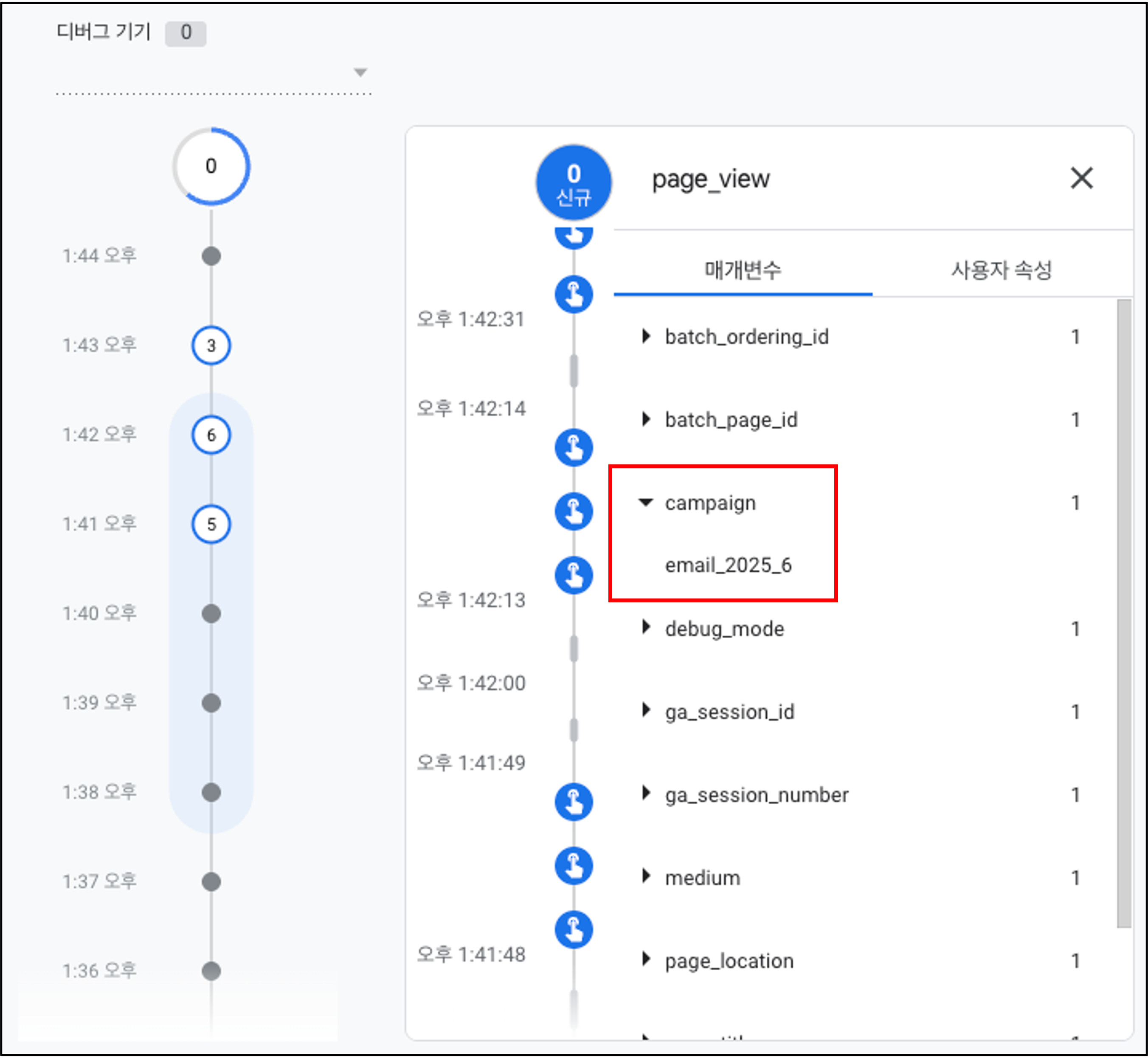The width and height of the screenshot is (1148, 1058).
Task: Click the blue 0 신규 event badge
Action: pos(574,182)
